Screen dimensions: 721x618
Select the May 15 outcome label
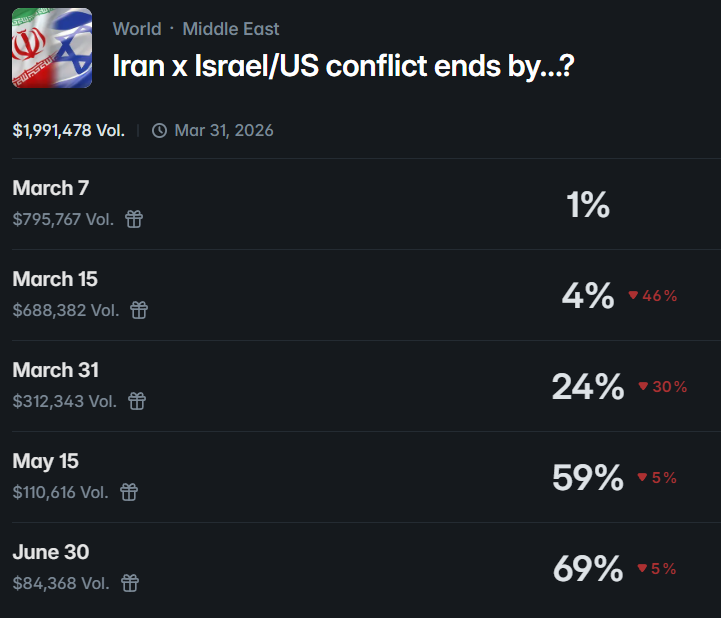(46, 461)
